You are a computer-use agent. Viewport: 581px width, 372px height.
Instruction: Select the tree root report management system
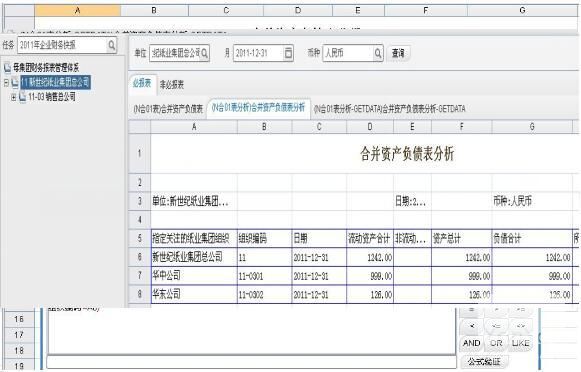point(46,67)
